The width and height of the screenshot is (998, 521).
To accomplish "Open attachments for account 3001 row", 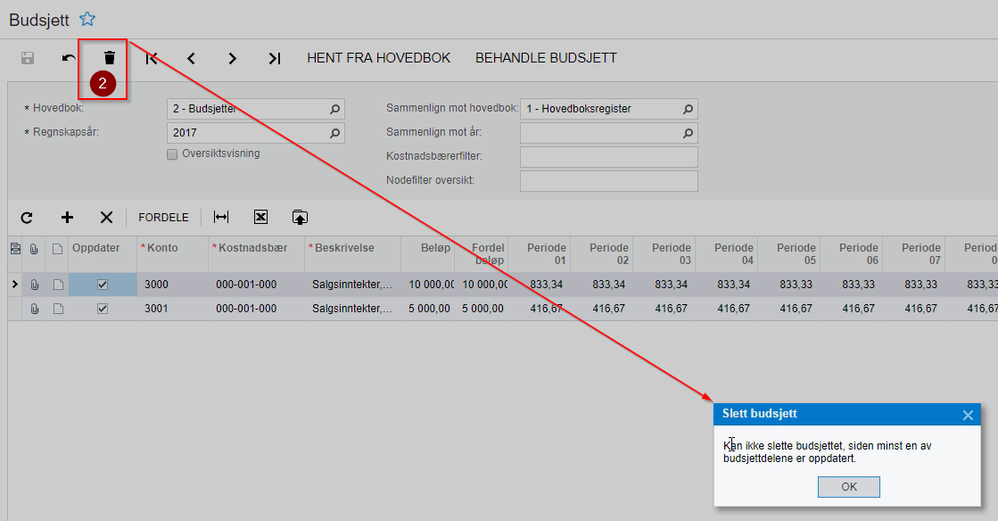I will click(x=34, y=309).
